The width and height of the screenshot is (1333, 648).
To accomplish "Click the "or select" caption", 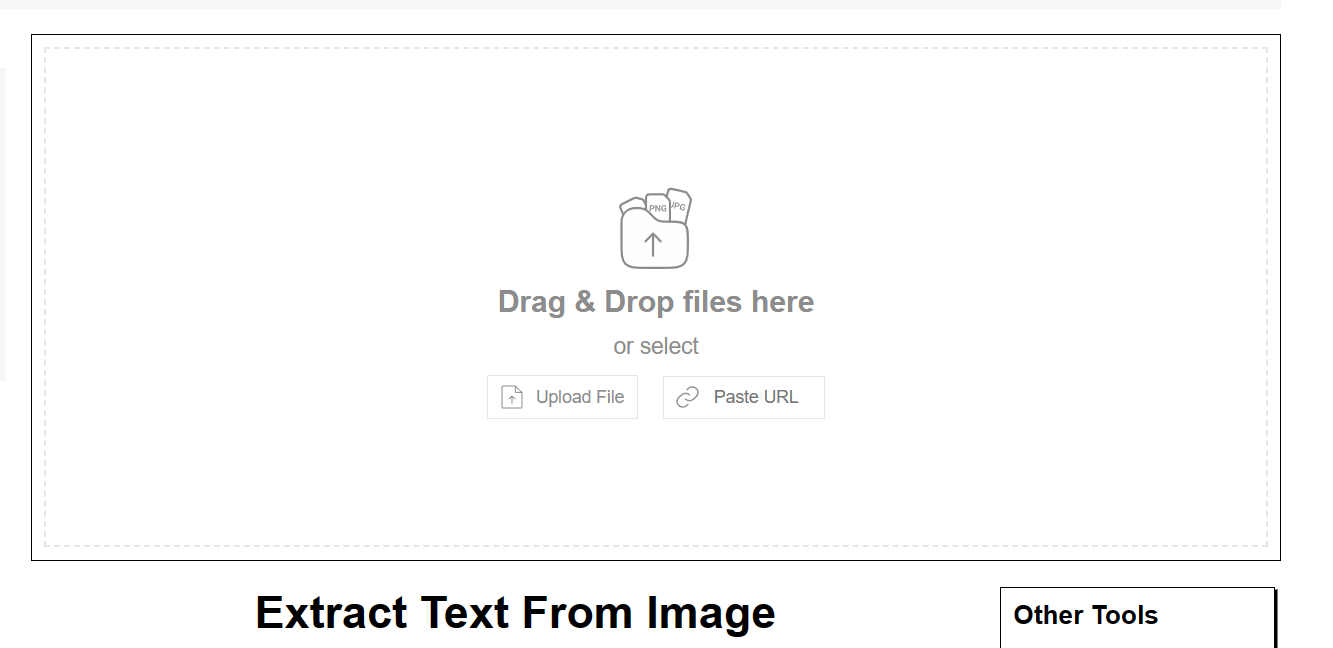I will pyautogui.click(x=656, y=346).
